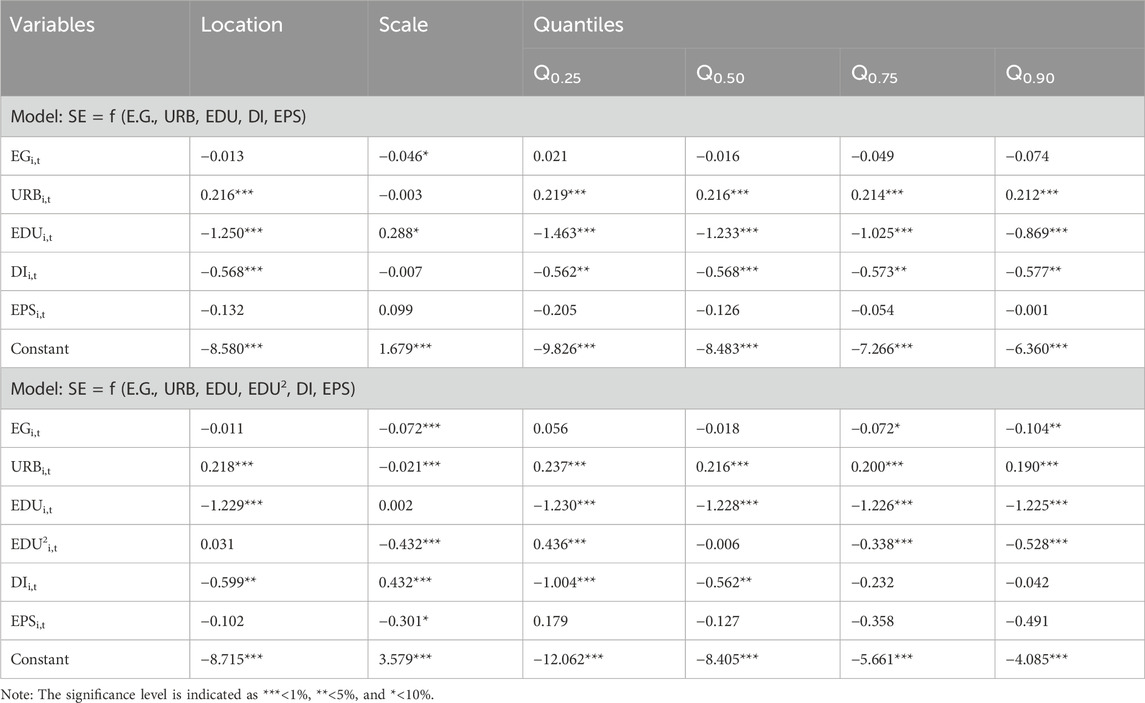
Task: Click the cell −0.528***
Action: (x=1037, y=545)
